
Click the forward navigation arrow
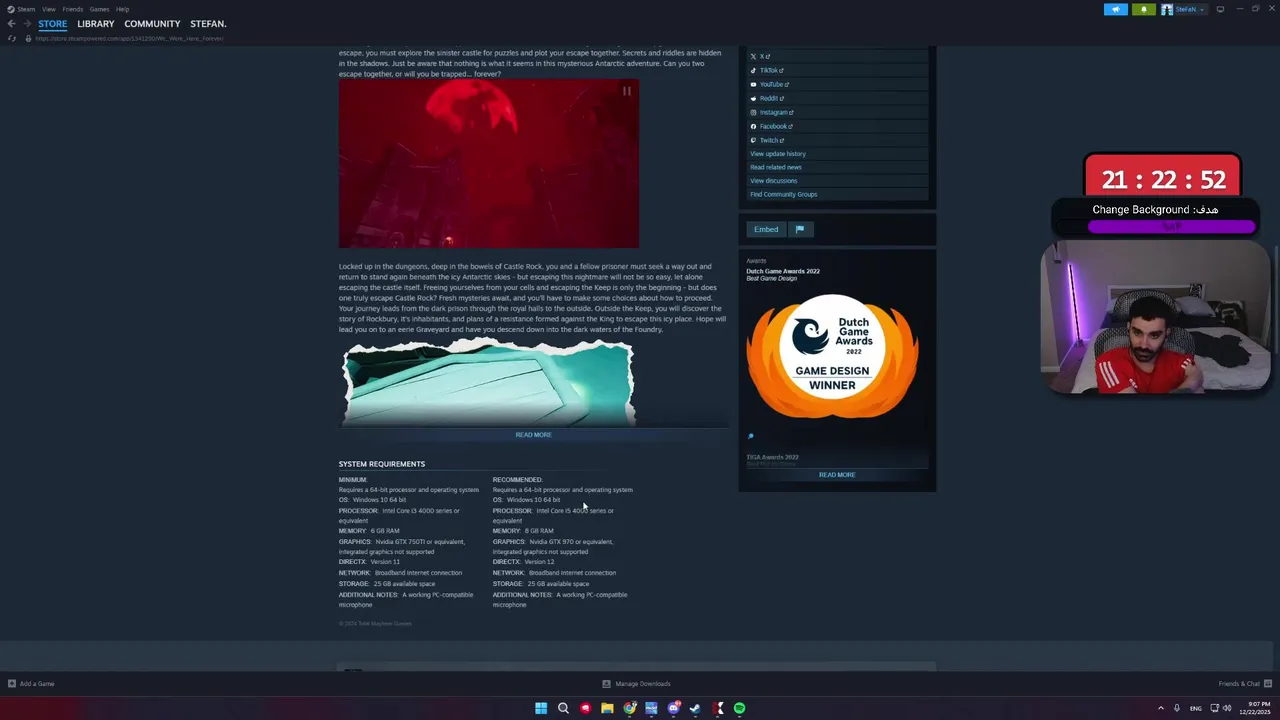click(27, 24)
